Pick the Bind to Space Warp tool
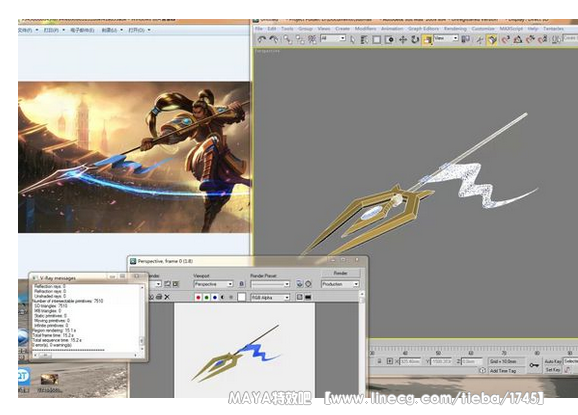The height and width of the screenshot is (415, 578). pyautogui.click(x=312, y=39)
